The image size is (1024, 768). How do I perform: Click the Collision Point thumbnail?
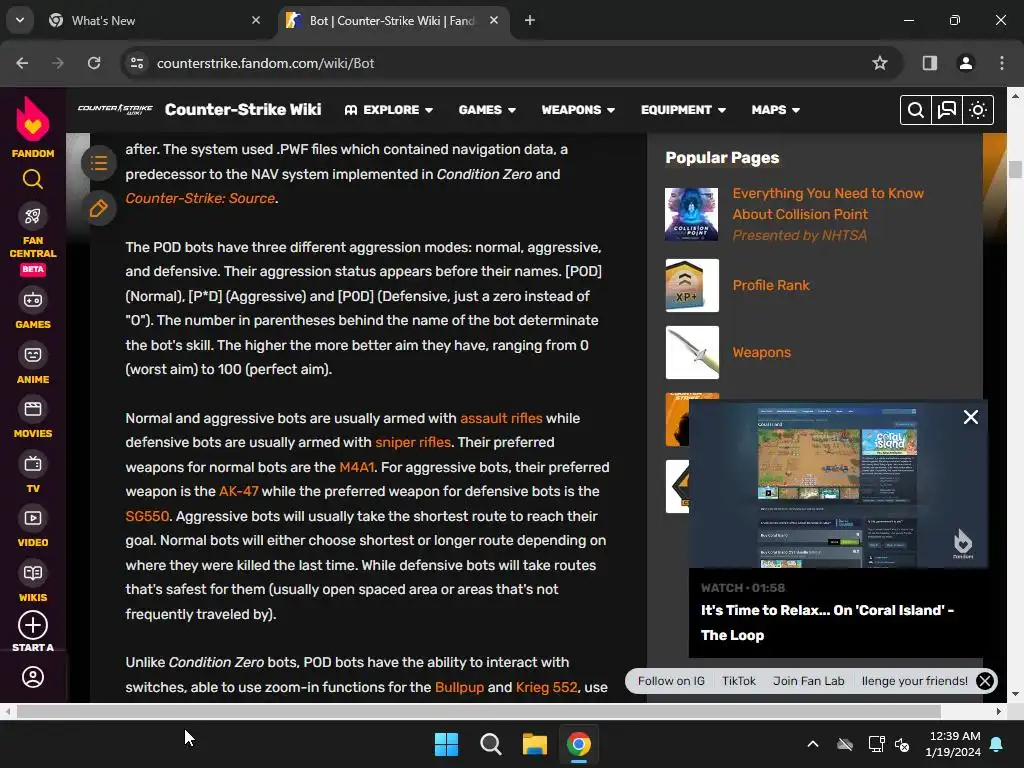click(x=692, y=214)
